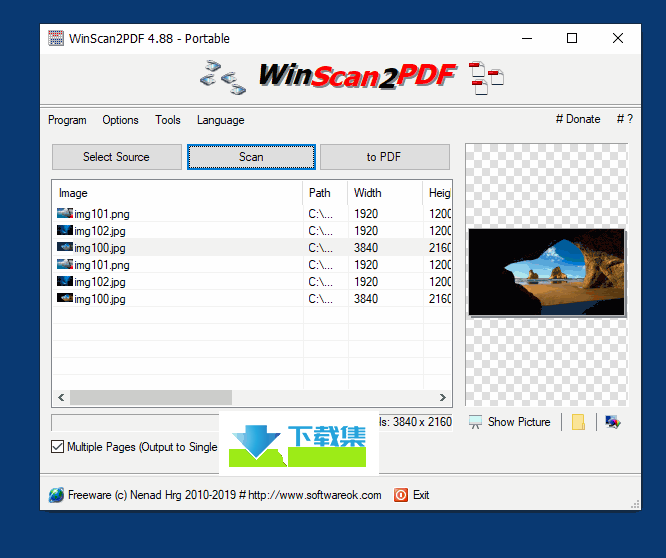666x558 pixels.
Task: Click the Image column header
Action: point(178,193)
